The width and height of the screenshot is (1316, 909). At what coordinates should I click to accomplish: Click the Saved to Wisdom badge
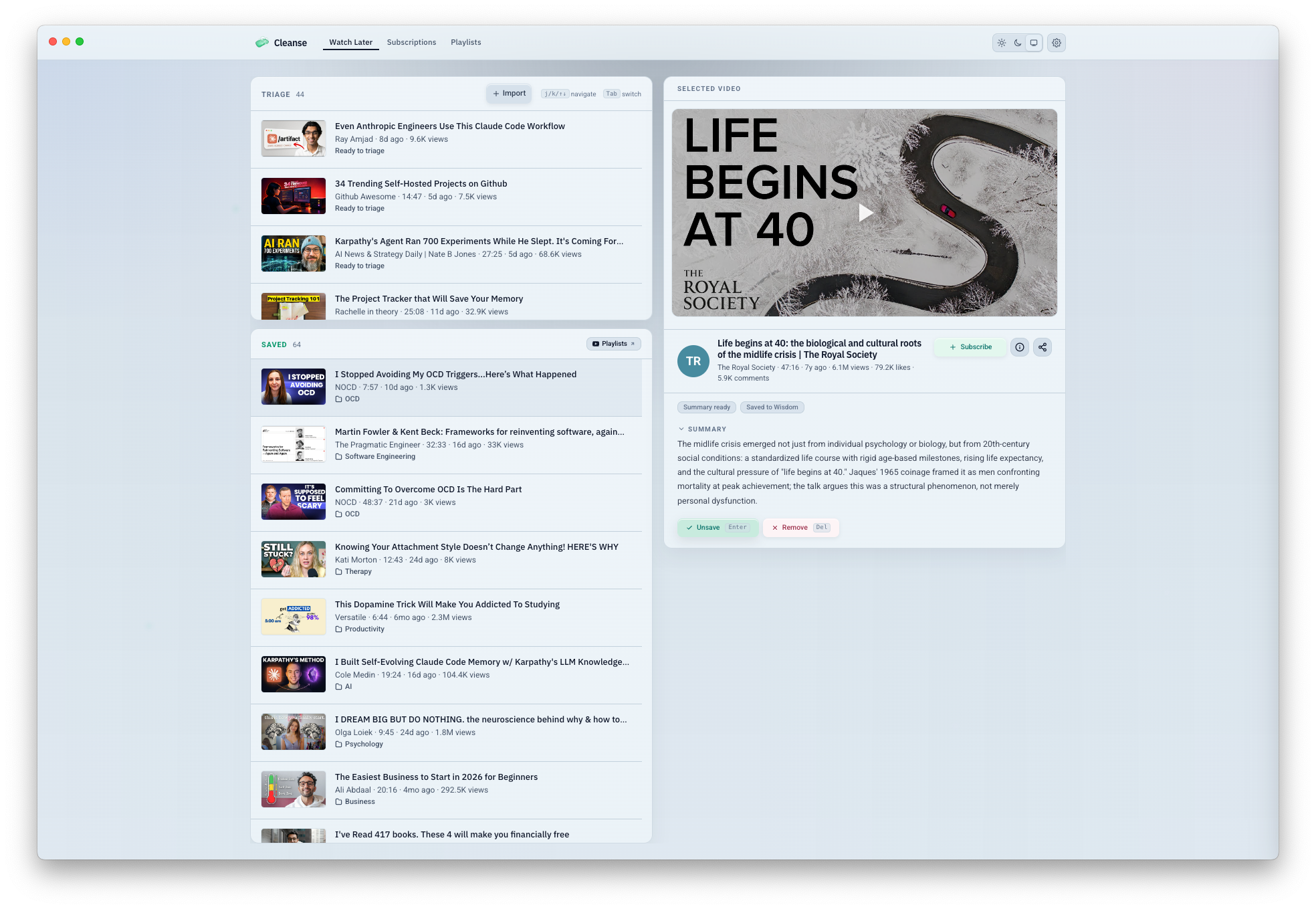[x=772, y=407]
